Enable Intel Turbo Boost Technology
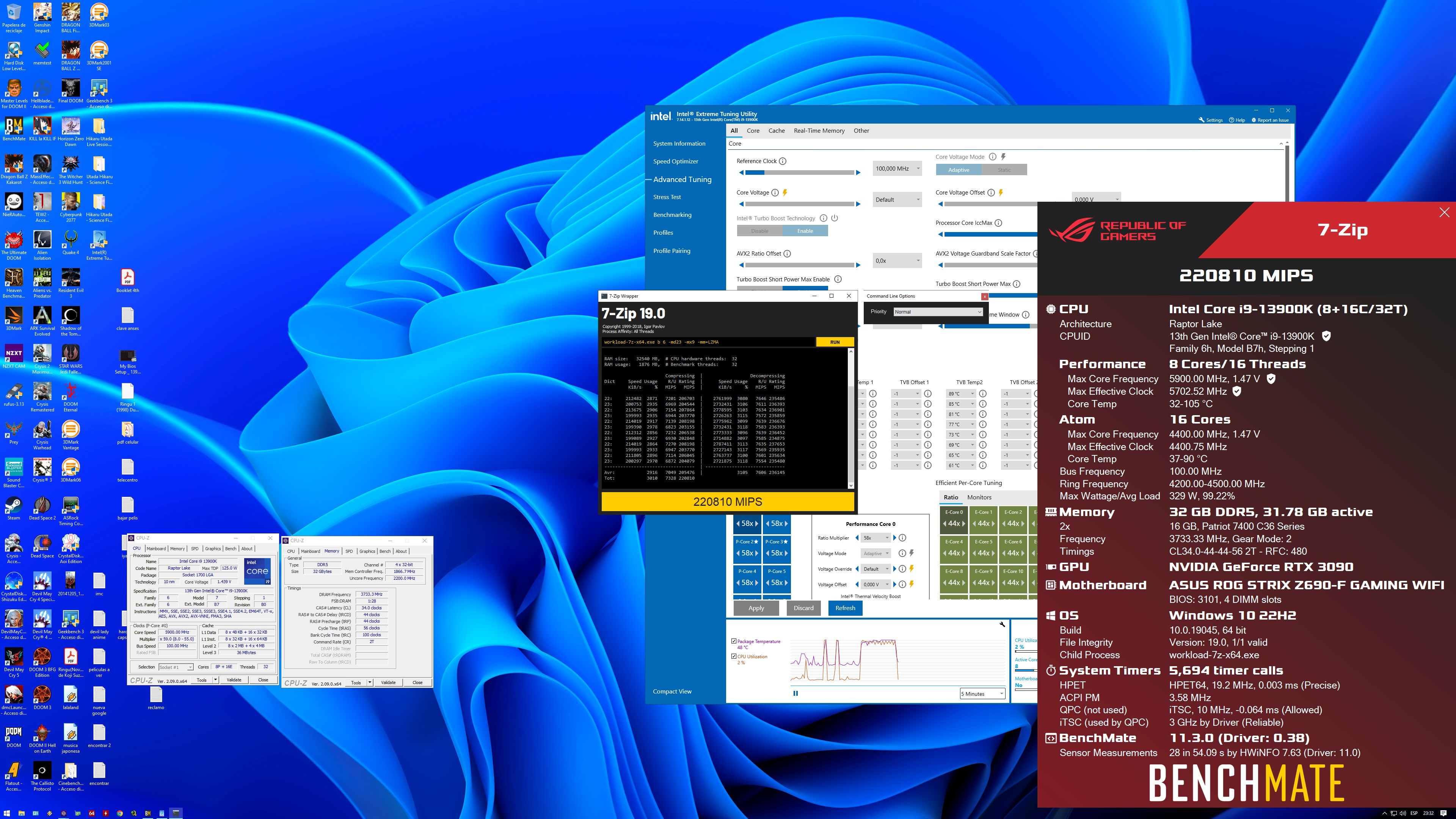 pyautogui.click(x=805, y=231)
